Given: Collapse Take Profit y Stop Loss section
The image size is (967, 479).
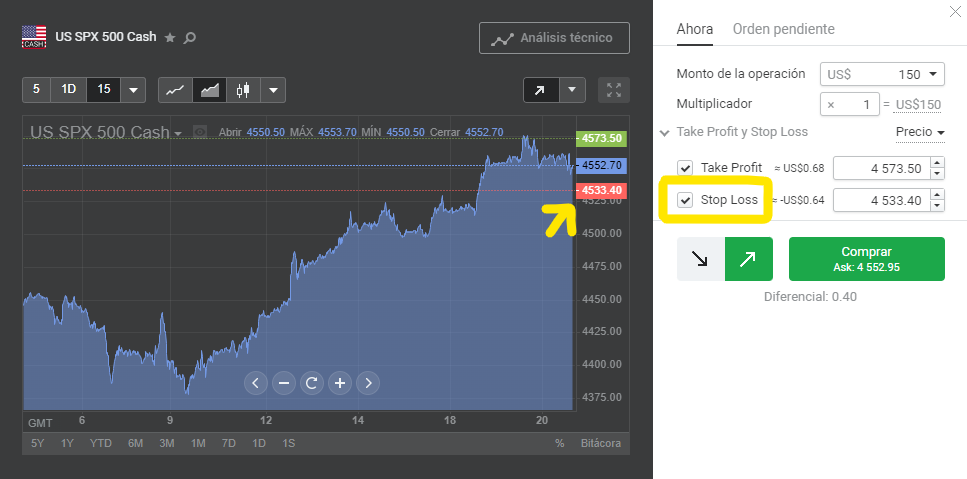Looking at the screenshot, I should (664, 133).
